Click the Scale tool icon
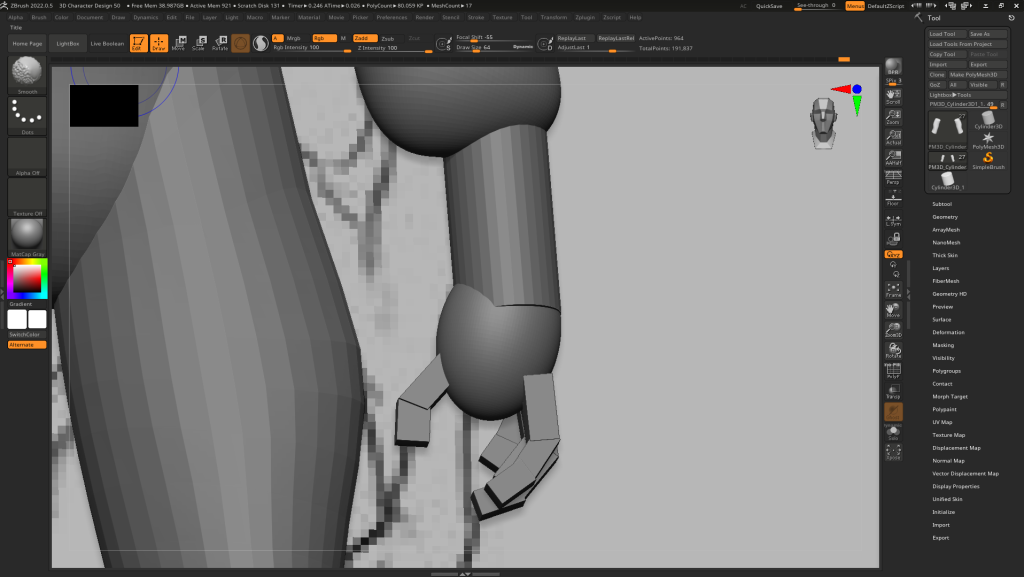Screen dimensions: 1024x577 [198, 43]
